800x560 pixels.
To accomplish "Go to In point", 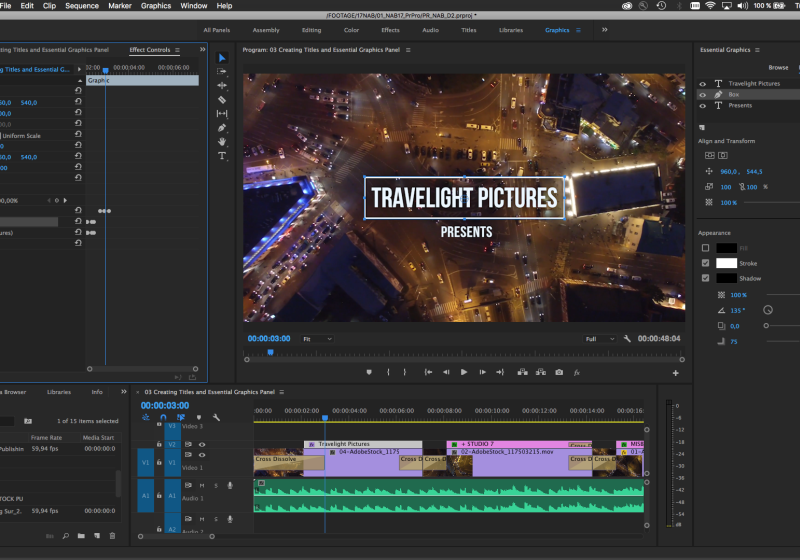I will pyautogui.click(x=428, y=372).
